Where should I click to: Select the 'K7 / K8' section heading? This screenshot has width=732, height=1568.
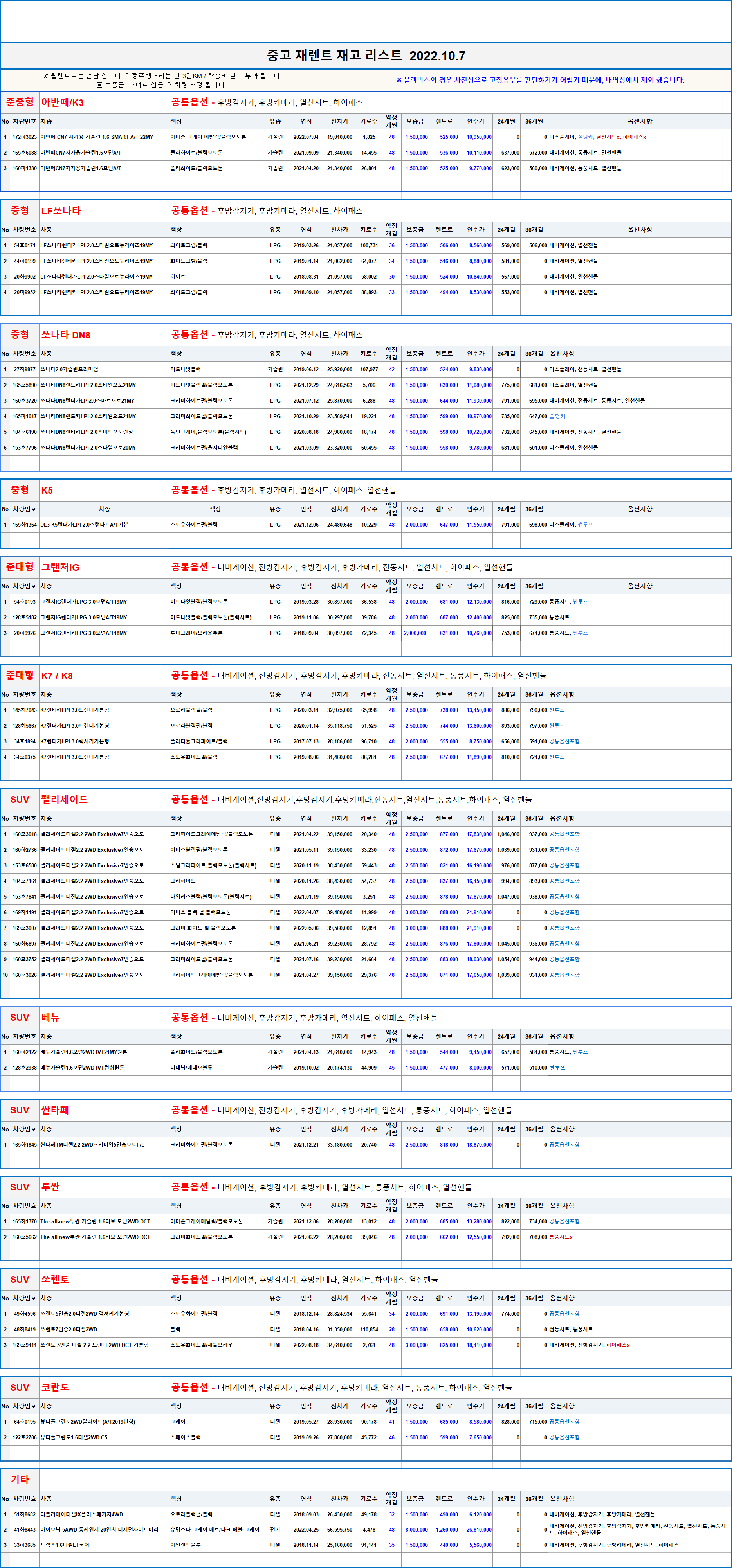click(x=57, y=676)
